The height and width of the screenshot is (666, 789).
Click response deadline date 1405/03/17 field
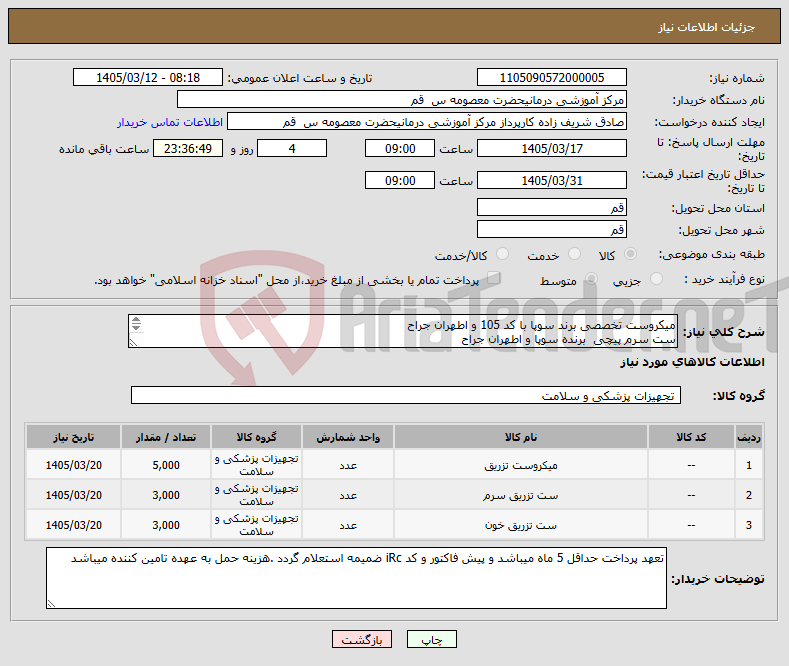click(551, 148)
